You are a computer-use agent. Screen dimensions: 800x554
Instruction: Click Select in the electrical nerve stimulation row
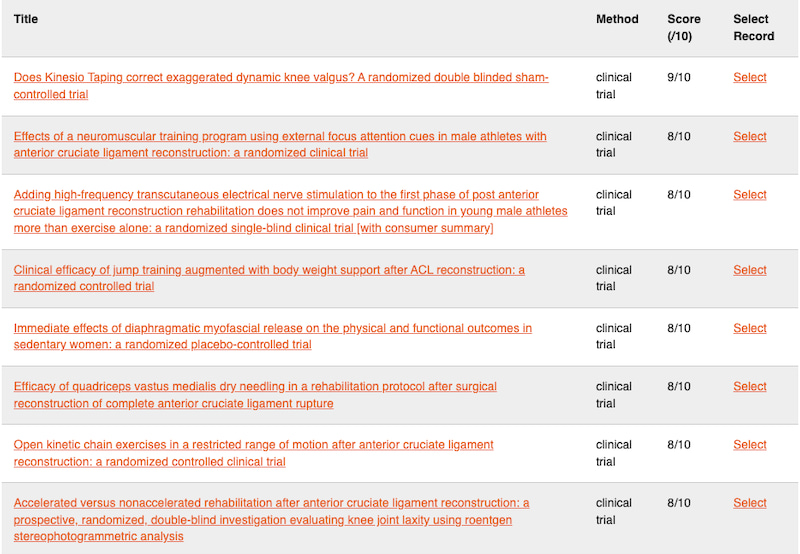click(749, 195)
